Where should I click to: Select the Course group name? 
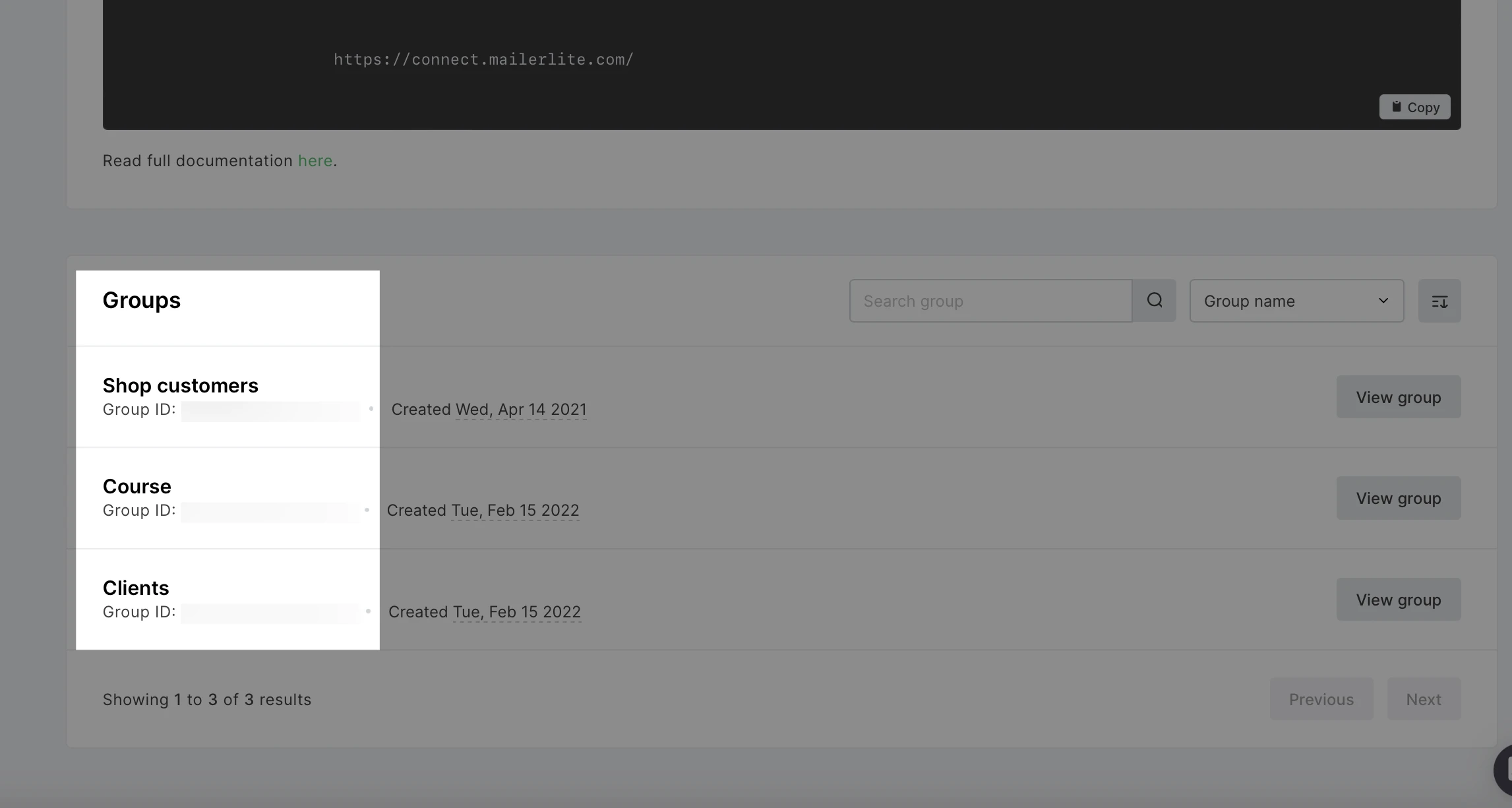tap(136, 486)
